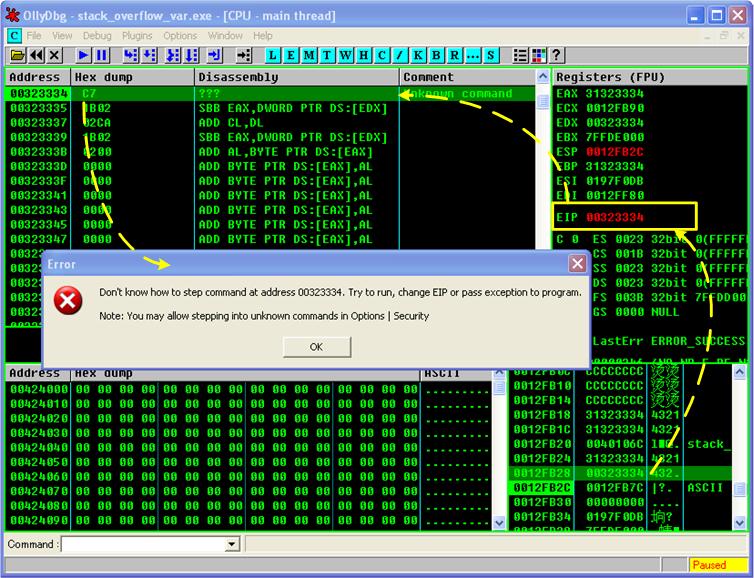Open appearance options colored grid icon
This screenshot has width=754, height=578.
pos(539,55)
